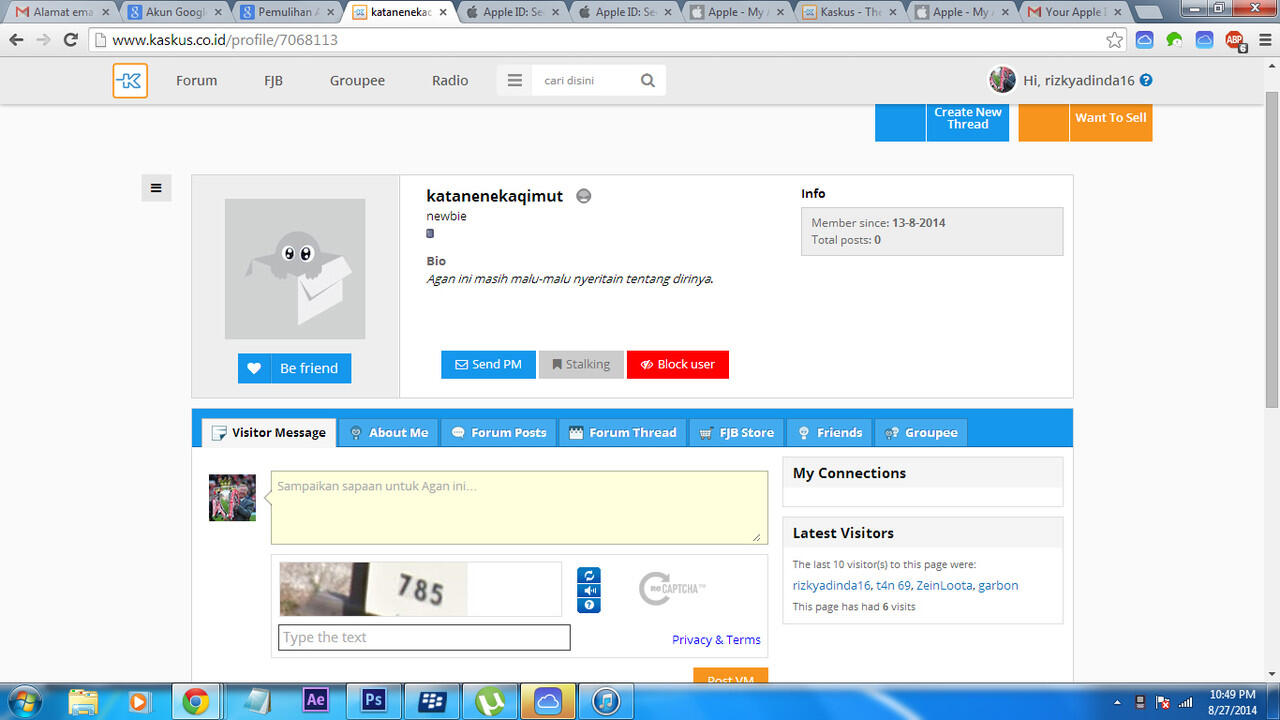Open Forum in the navigation
Image resolution: width=1280 pixels, height=720 pixels.
click(x=196, y=81)
